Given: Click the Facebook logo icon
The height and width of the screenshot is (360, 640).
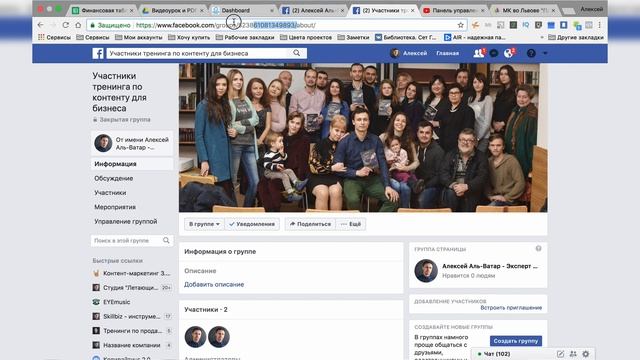Looking at the screenshot, I should (98, 53).
